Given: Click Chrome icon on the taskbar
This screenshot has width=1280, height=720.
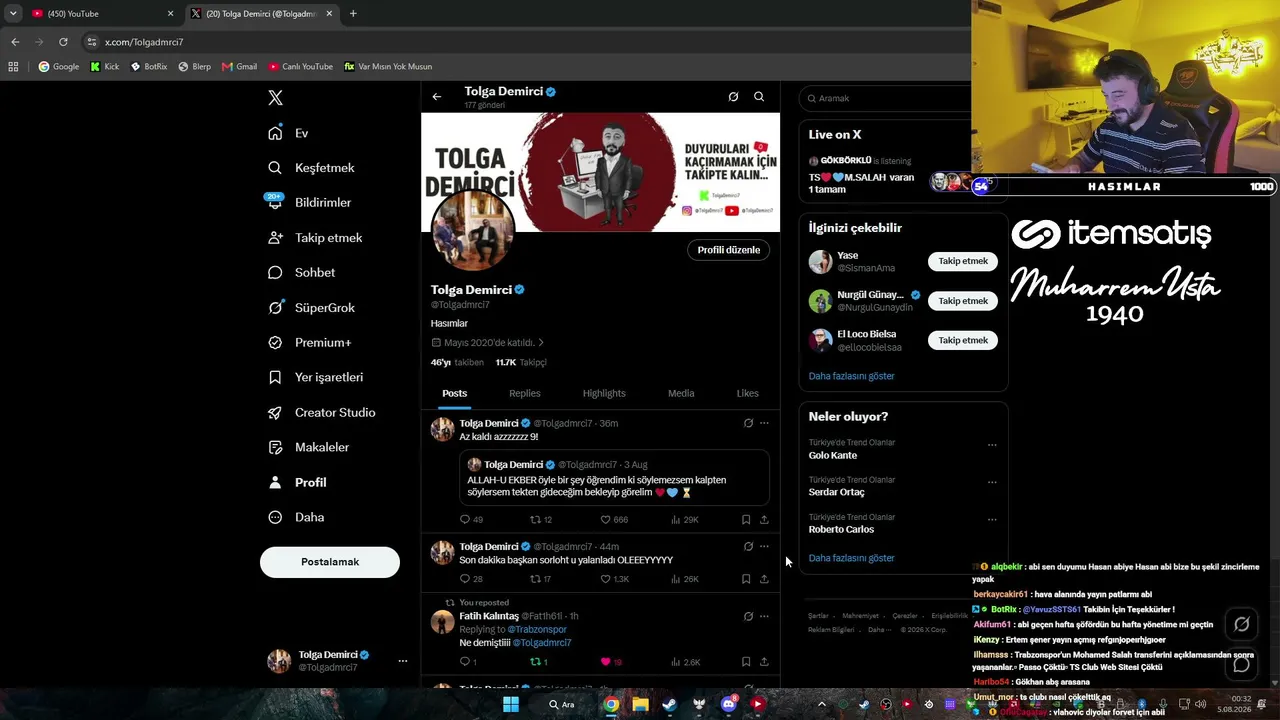Looking at the screenshot, I should (611, 704).
